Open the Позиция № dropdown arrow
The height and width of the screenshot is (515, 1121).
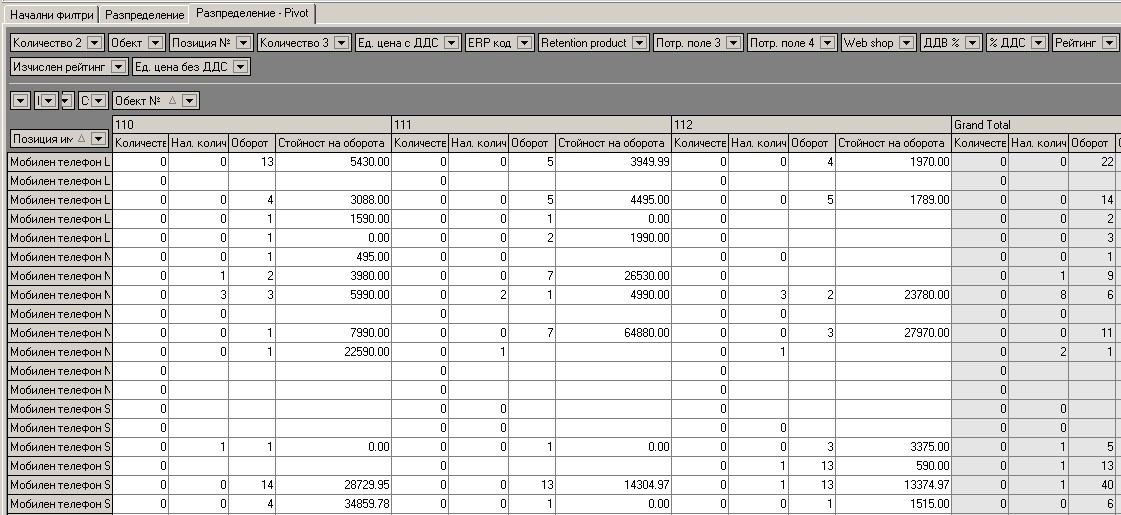coord(243,43)
